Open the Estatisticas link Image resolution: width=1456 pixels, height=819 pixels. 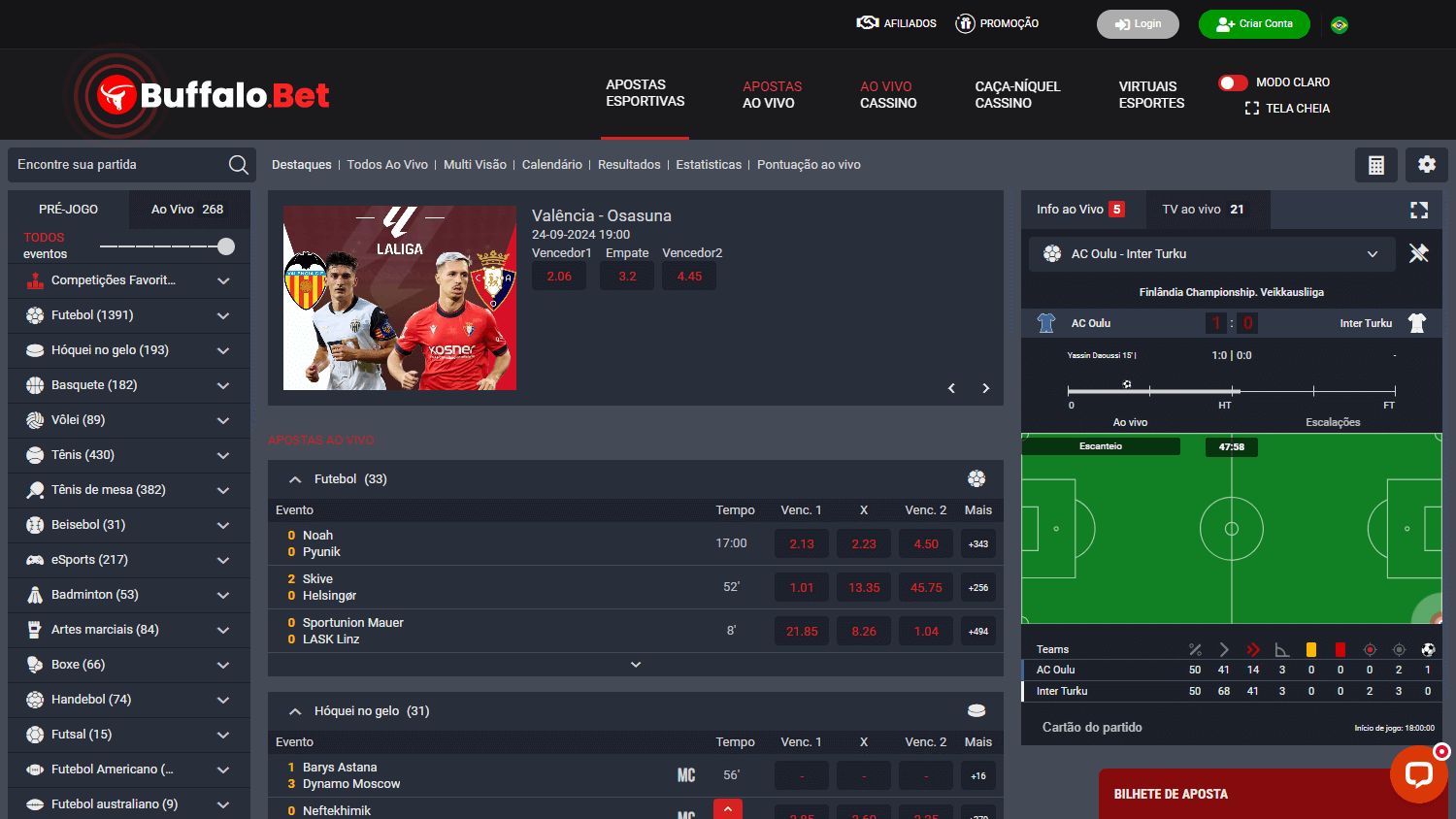pyautogui.click(x=709, y=165)
